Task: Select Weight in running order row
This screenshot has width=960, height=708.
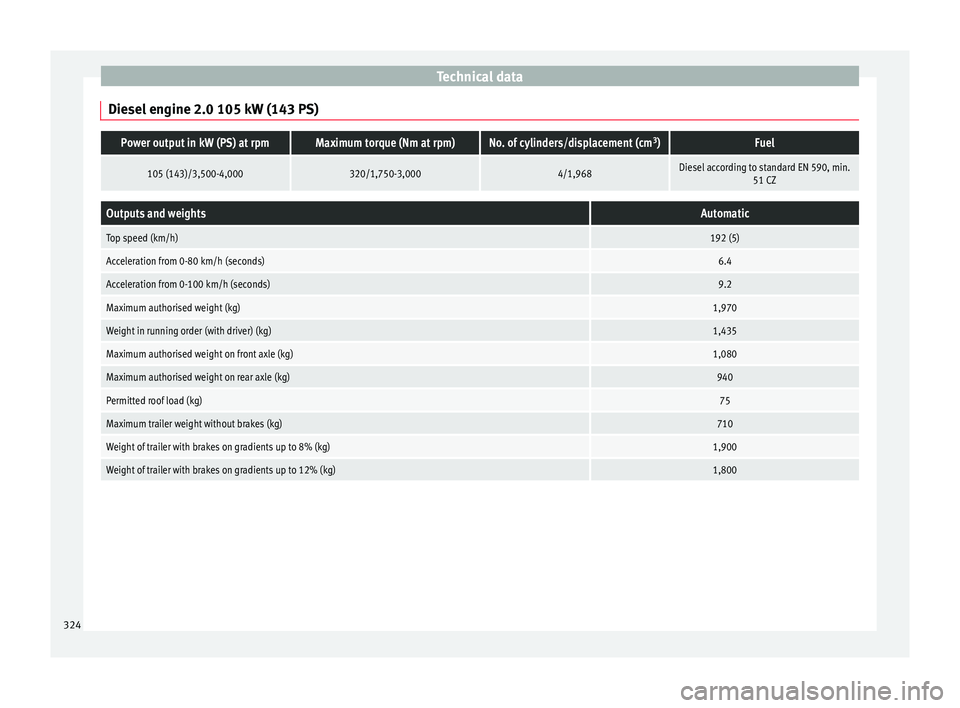Action: pyautogui.click(x=479, y=331)
